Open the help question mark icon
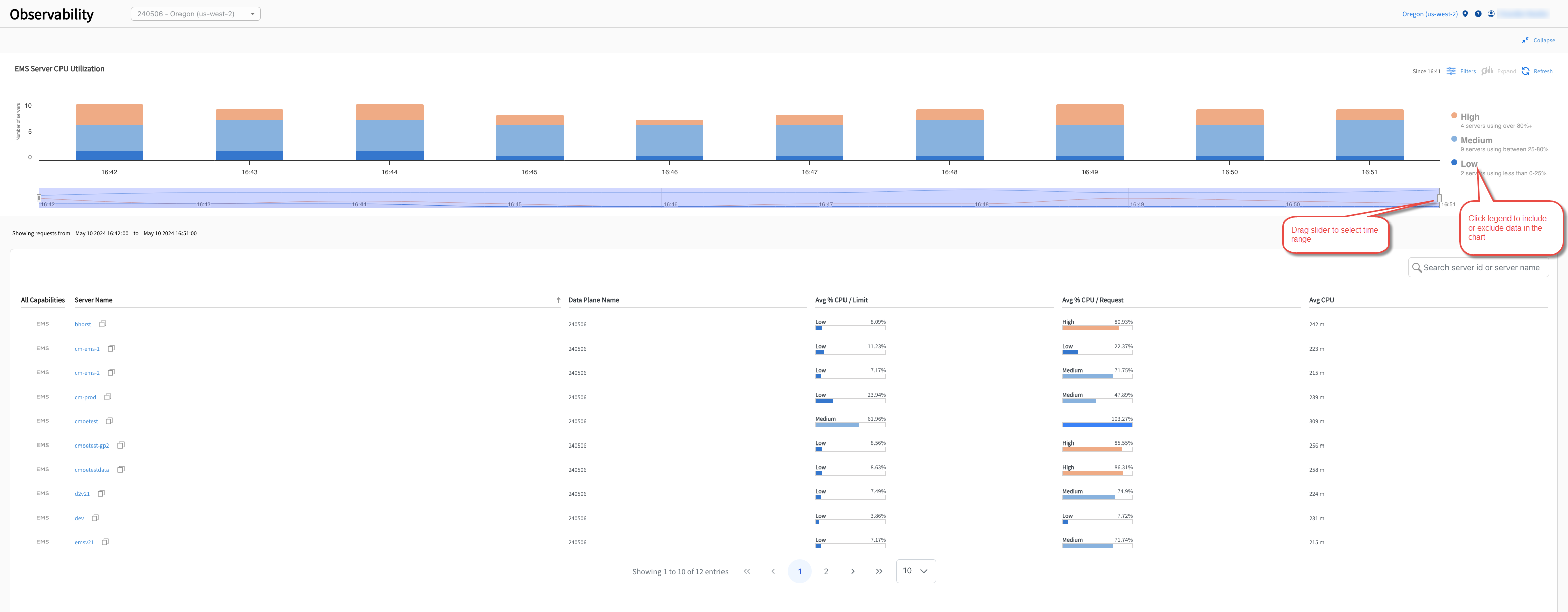The height and width of the screenshot is (612, 1568). point(1478,14)
